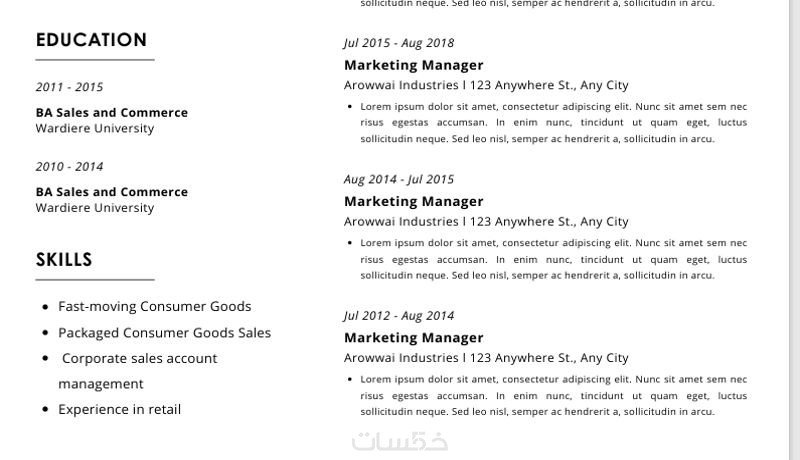
Task: Click the Lorem ipsum paragraph under Aug 2014 - Jul 2015
Action: 553,259
